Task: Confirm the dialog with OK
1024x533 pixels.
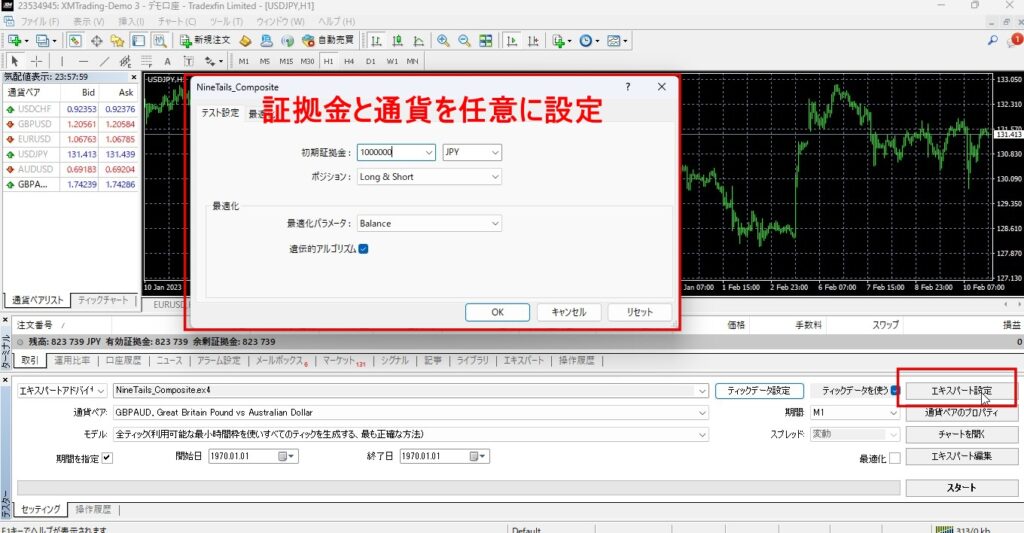Action: click(497, 312)
